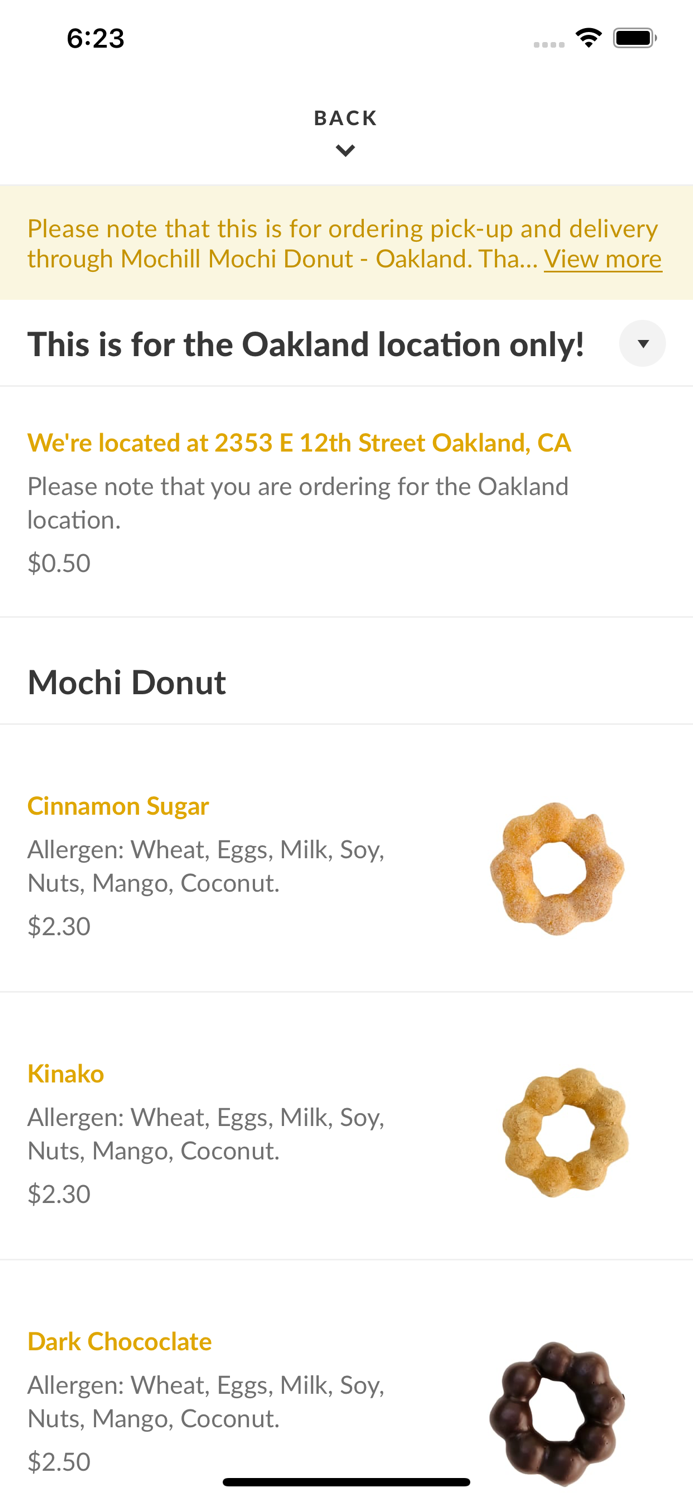The width and height of the screenshot is (693, 1500).
Task: Tap the $0.50 location price text
Action: point(58,562)
